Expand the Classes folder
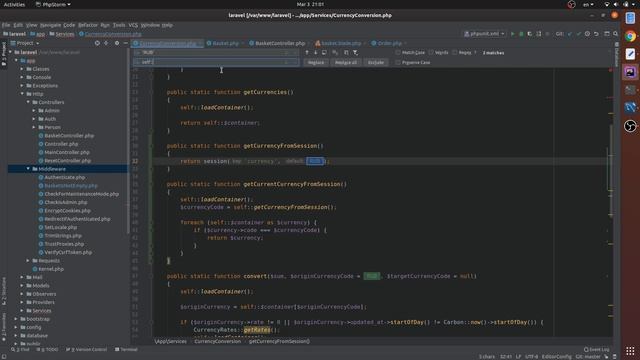This screenshot has width=640, height=360. pos(22,69)
